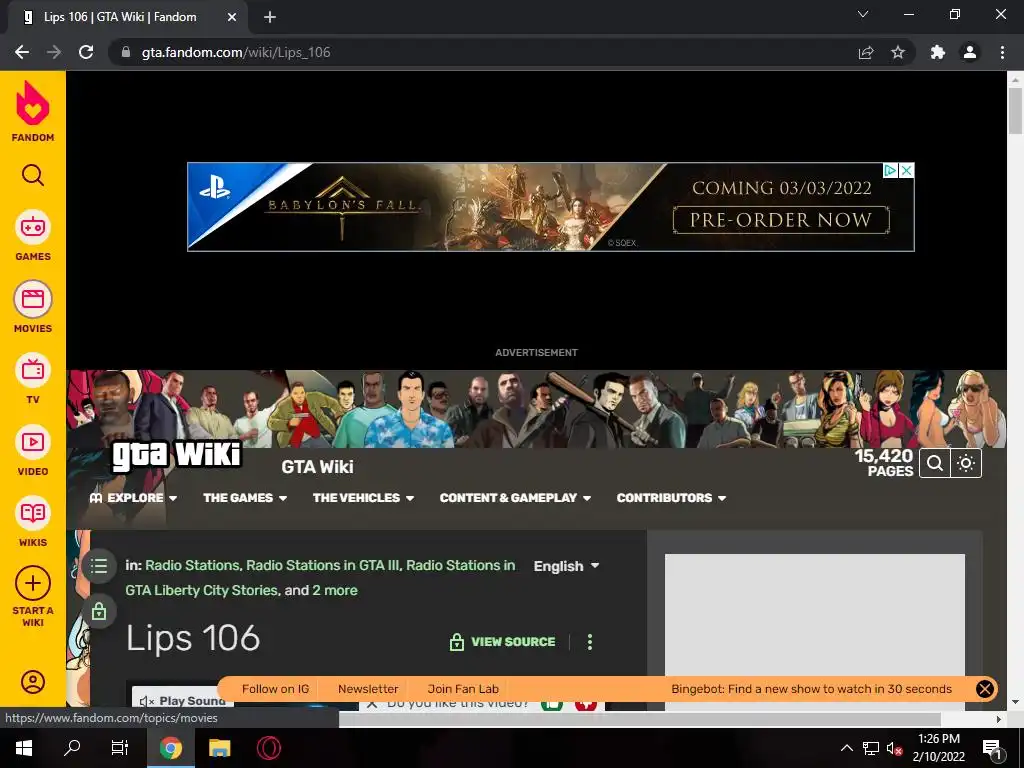The width and height of the screenshot is (1024, 768).
Task: Close the Bingebot notification bar
Action: [x=985, y=688]
